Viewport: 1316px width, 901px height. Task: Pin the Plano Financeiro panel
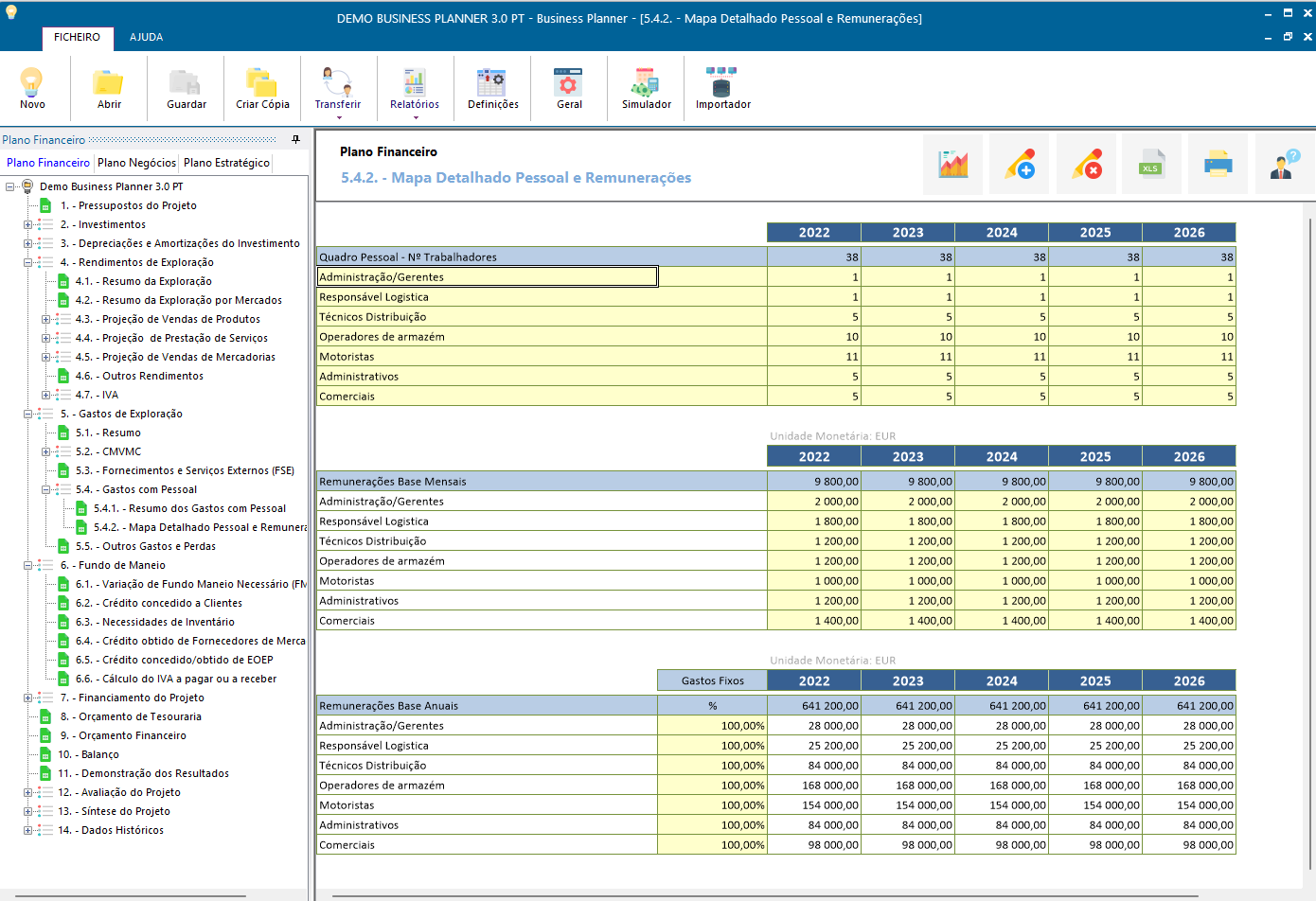point(295,139)
